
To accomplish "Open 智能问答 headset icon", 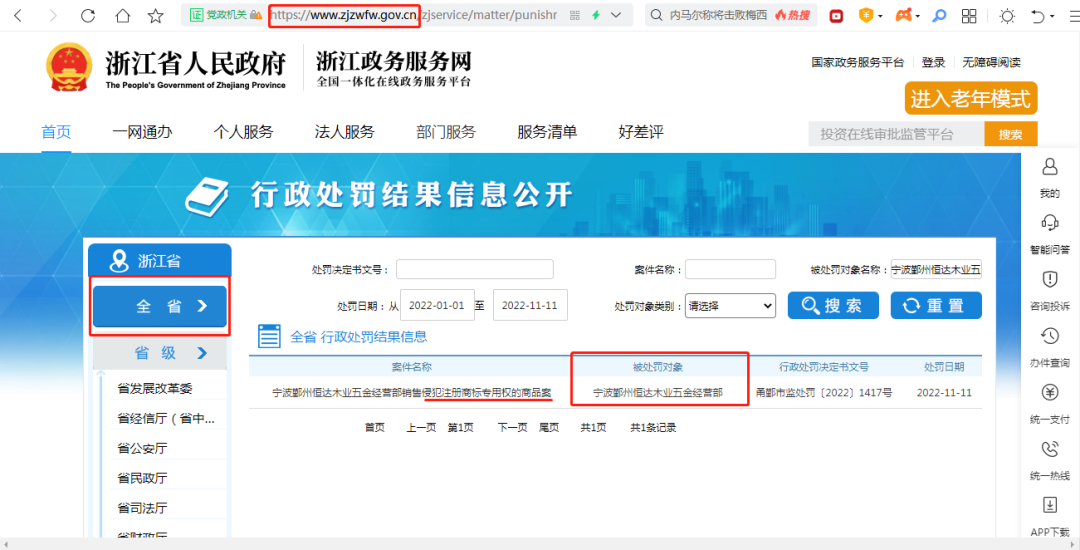I will (1049, 223).
